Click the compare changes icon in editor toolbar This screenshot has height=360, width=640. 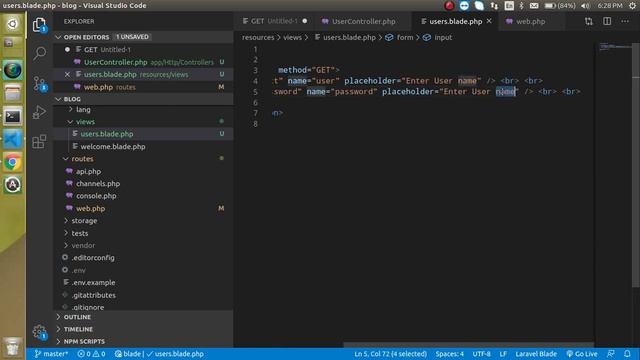click(589, 21)
